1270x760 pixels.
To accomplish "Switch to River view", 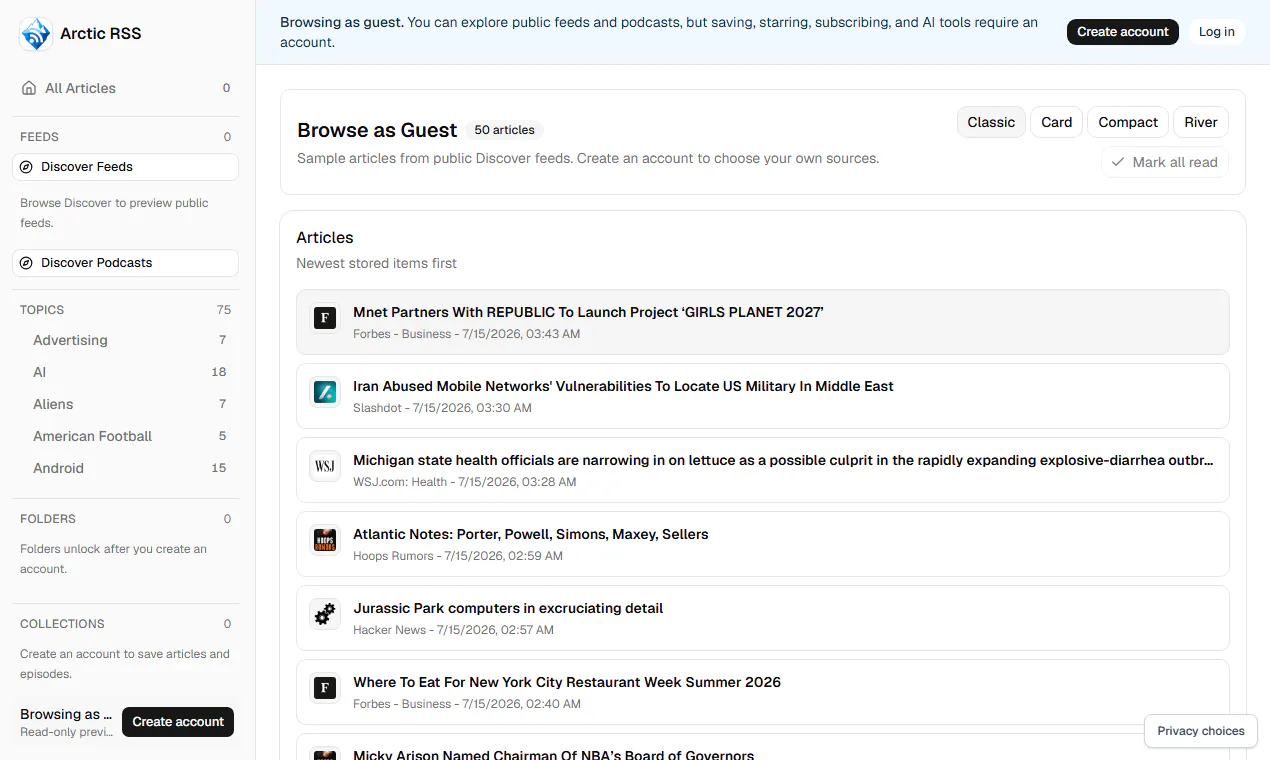I will click(x=1201, y=122).
